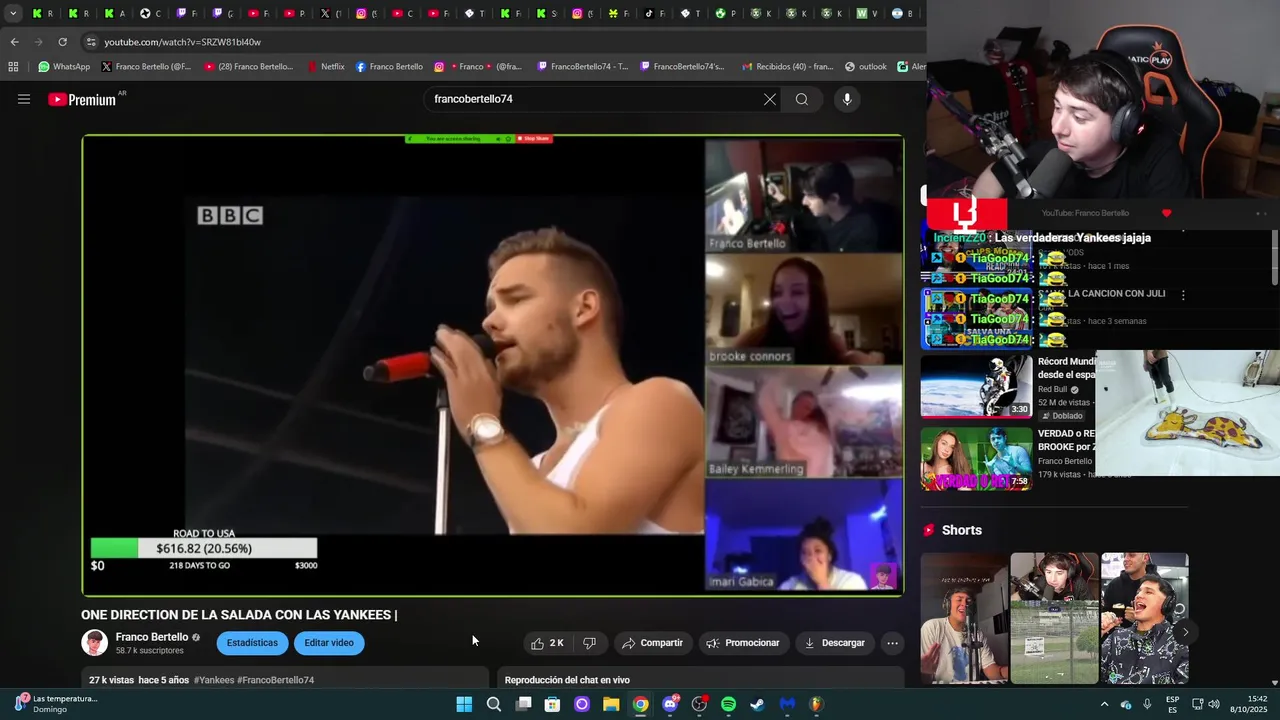Advance the Shorts shelf with next arrow

coord(1185,632)
